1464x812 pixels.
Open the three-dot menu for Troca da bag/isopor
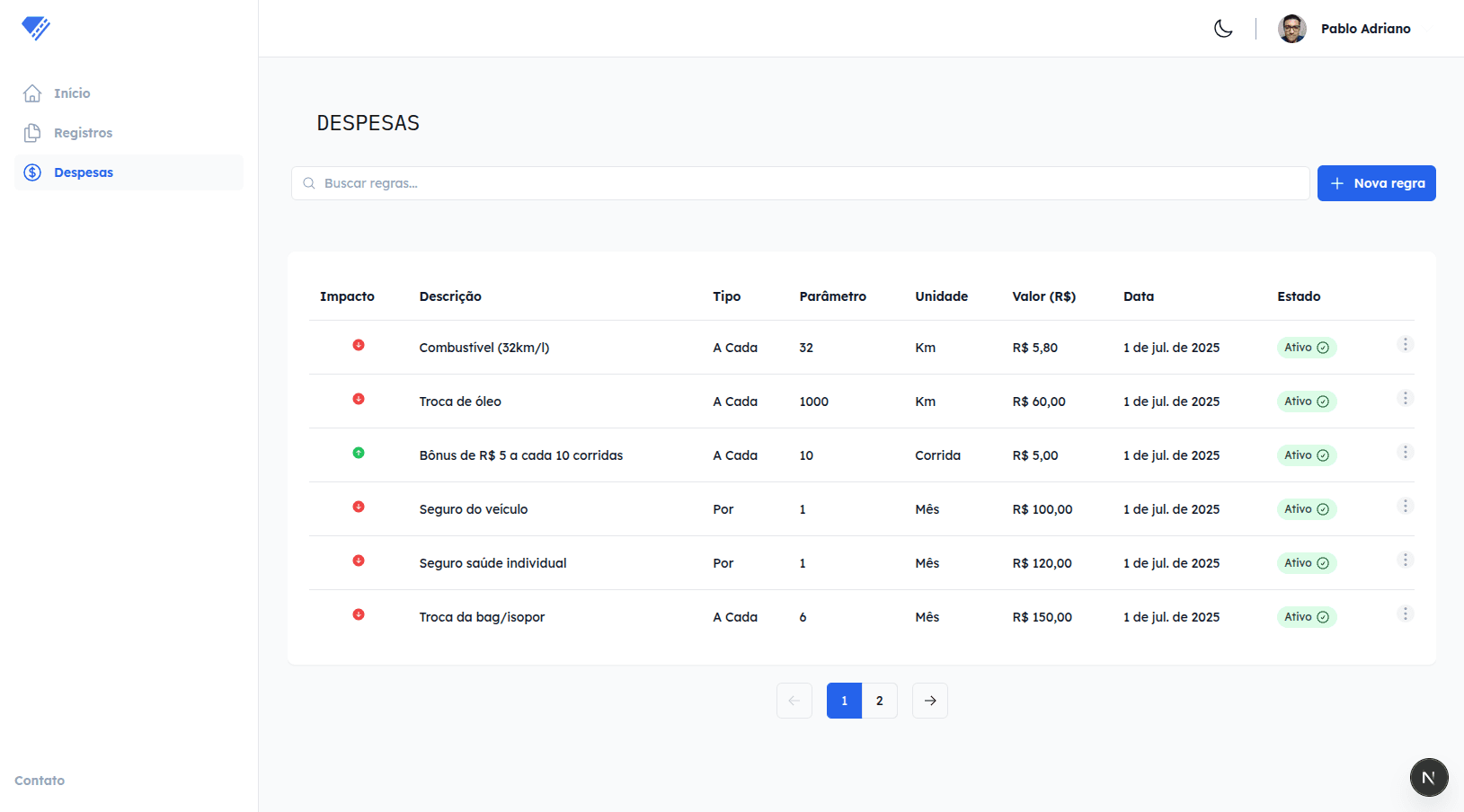tap(1406, 614)
